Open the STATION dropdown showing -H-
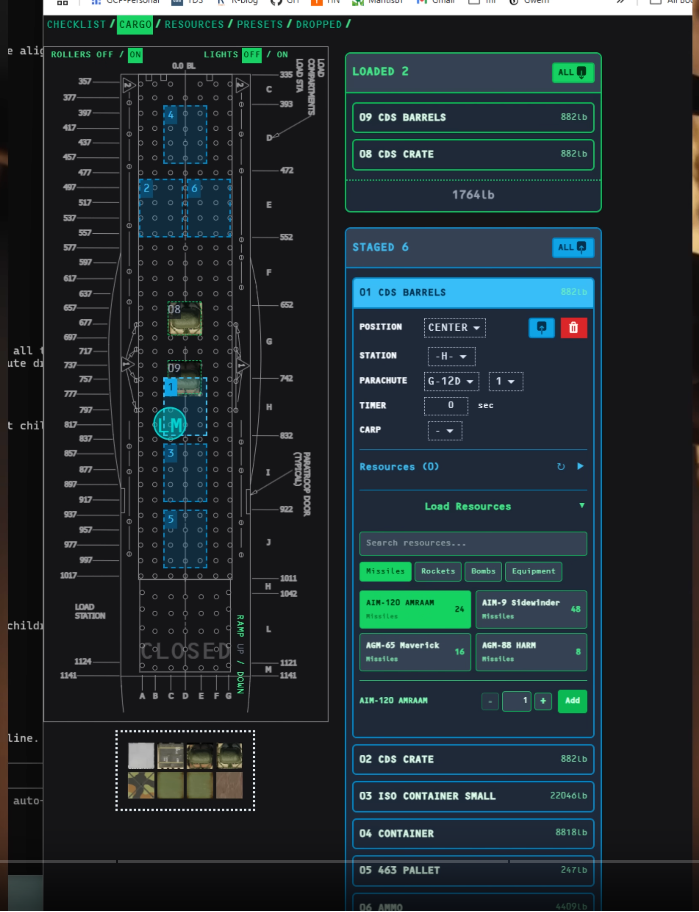 [x=451, y=356]
